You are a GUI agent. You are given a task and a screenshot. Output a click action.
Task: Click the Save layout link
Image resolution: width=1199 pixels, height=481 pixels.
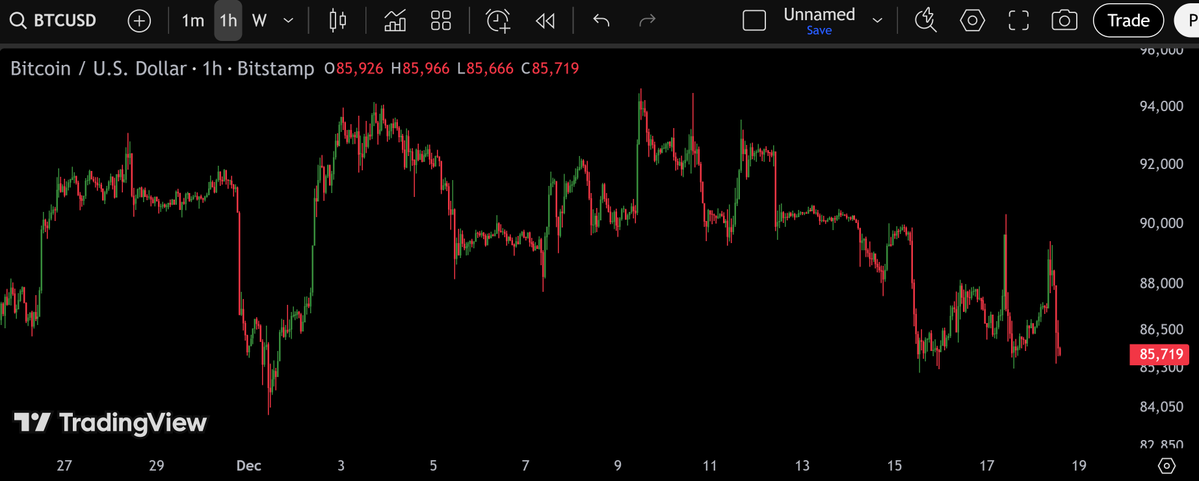(x=819, y=31)
